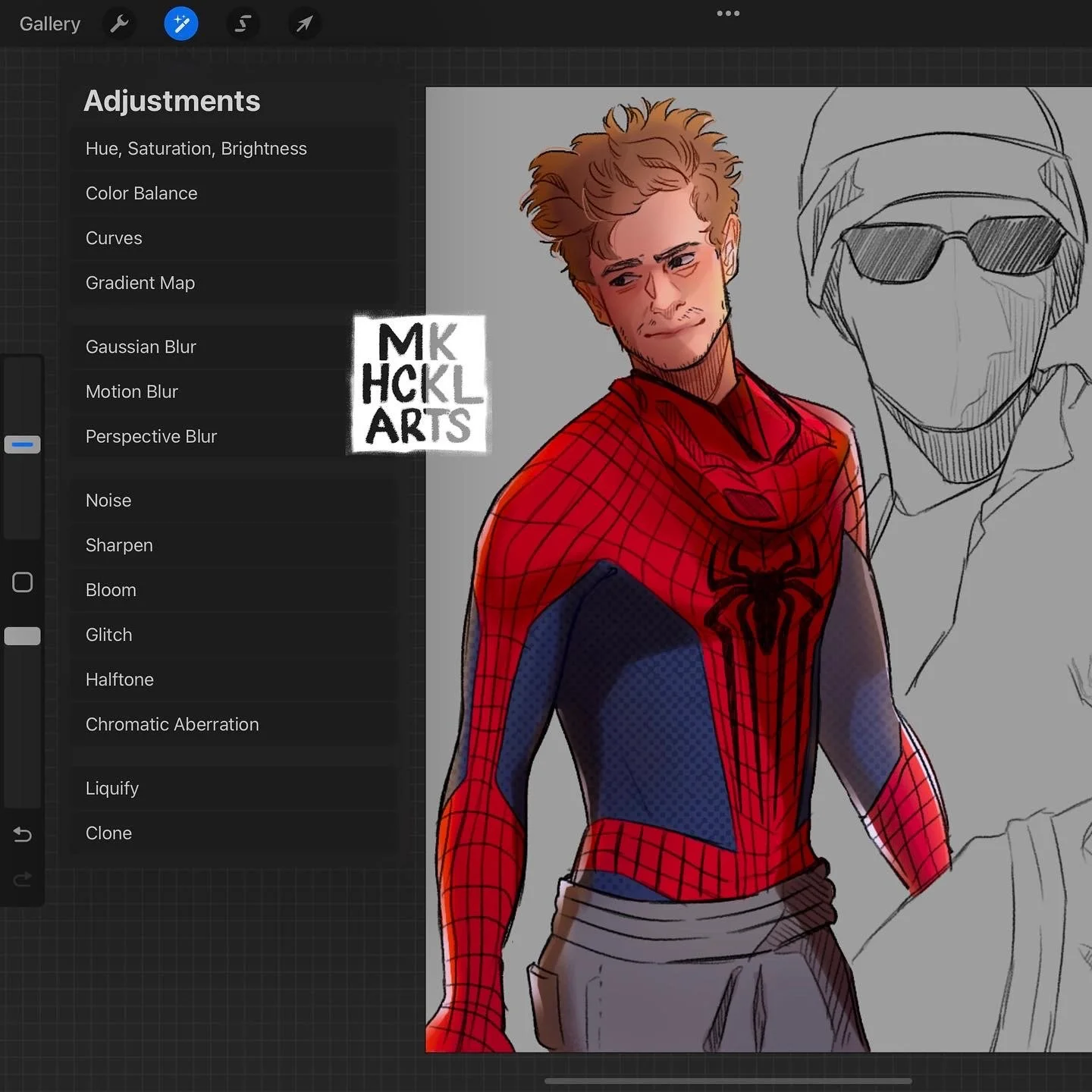
Task: Click the Spider-Man drawing canvas
Action: [758, 570]
